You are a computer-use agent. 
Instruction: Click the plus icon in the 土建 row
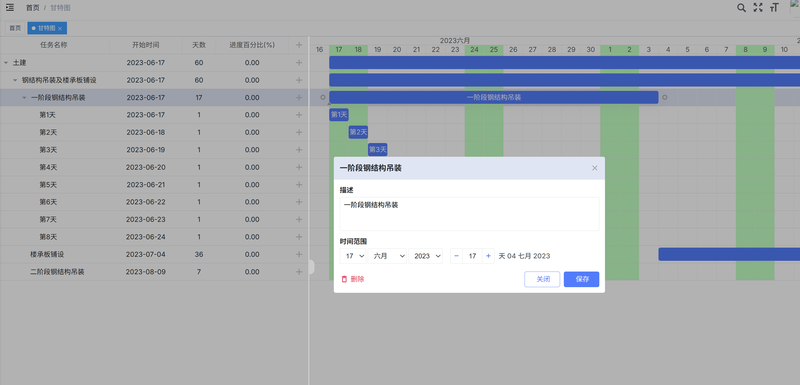point(299,63)
